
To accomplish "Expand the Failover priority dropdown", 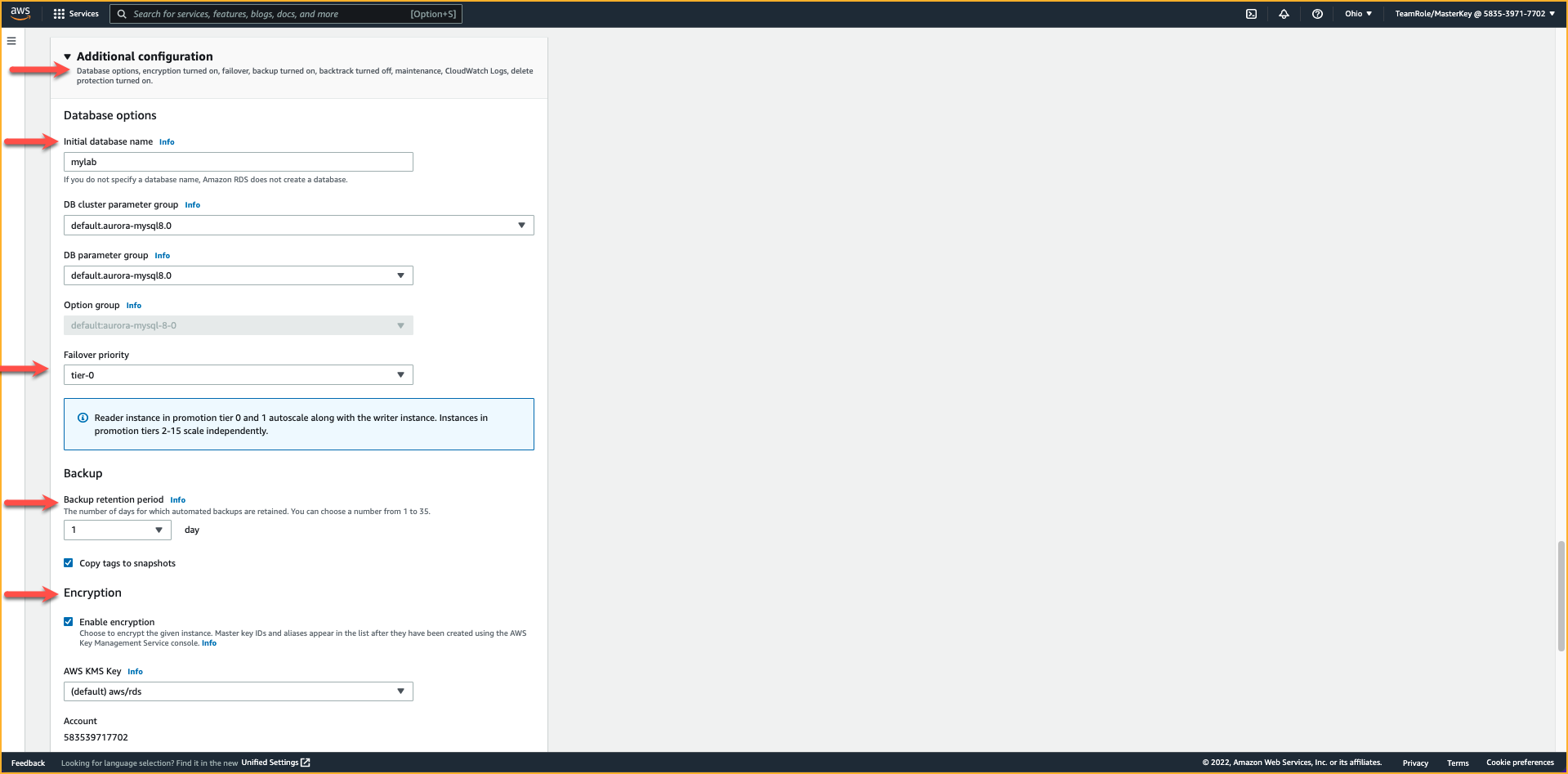I will pyautogui.click(x=238, y=375).
